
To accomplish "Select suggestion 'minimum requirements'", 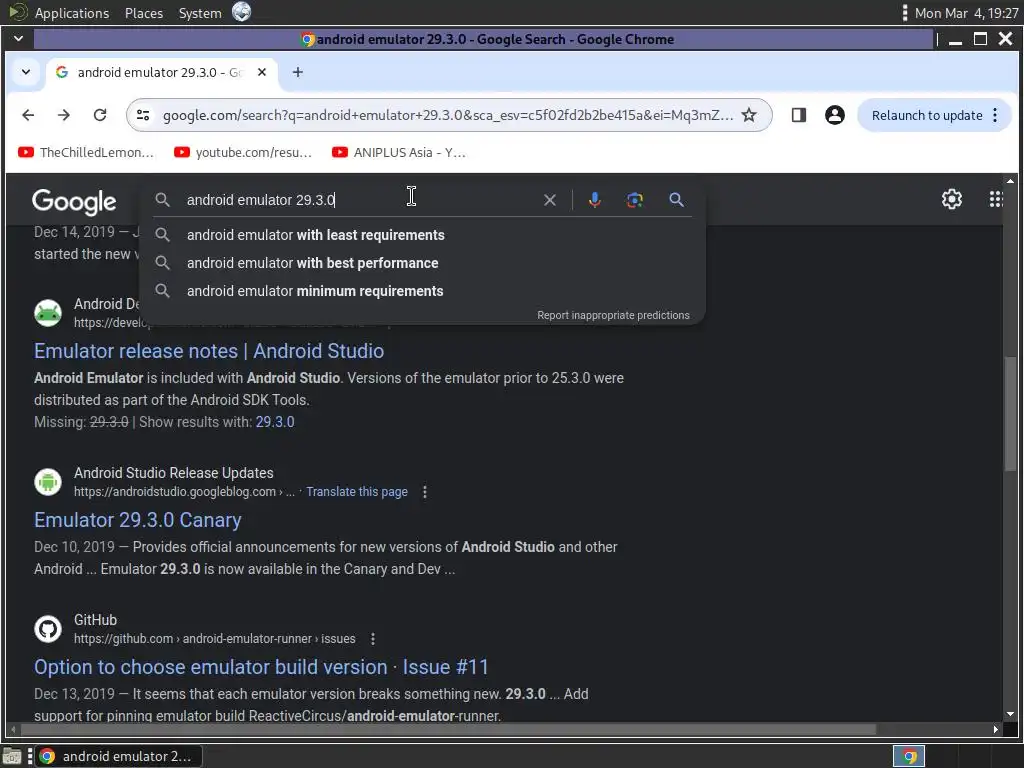I will [x=422, y=291].
